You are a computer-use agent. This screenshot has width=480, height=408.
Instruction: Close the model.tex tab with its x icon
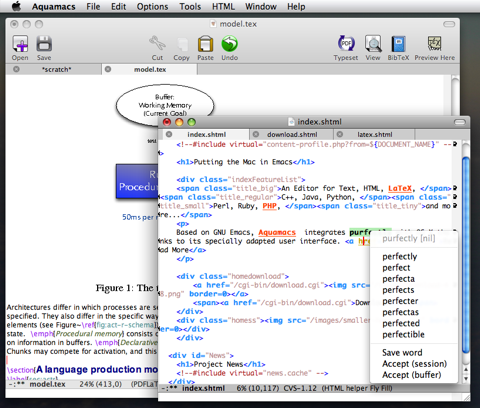click(x=108, y=69)
